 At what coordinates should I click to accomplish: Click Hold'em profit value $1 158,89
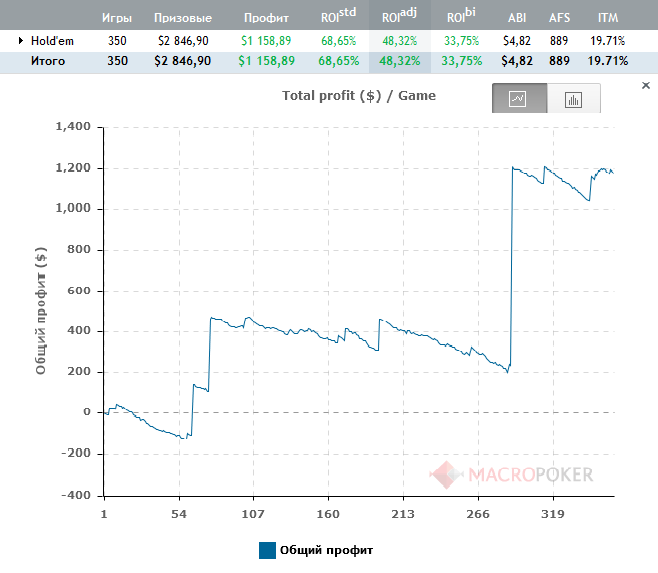(x=266, y=41)
